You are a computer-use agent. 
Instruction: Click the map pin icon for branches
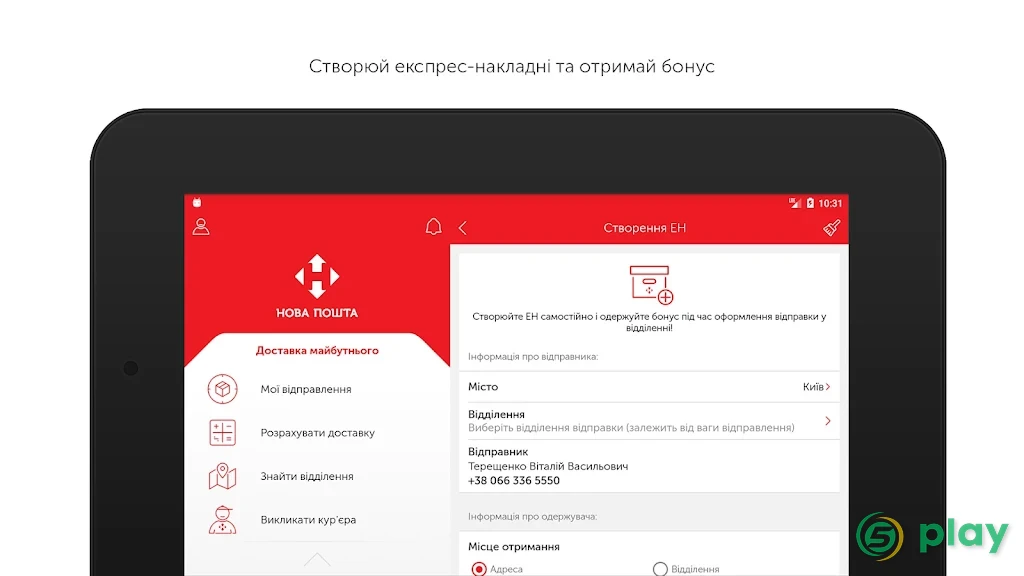[222, 476]
